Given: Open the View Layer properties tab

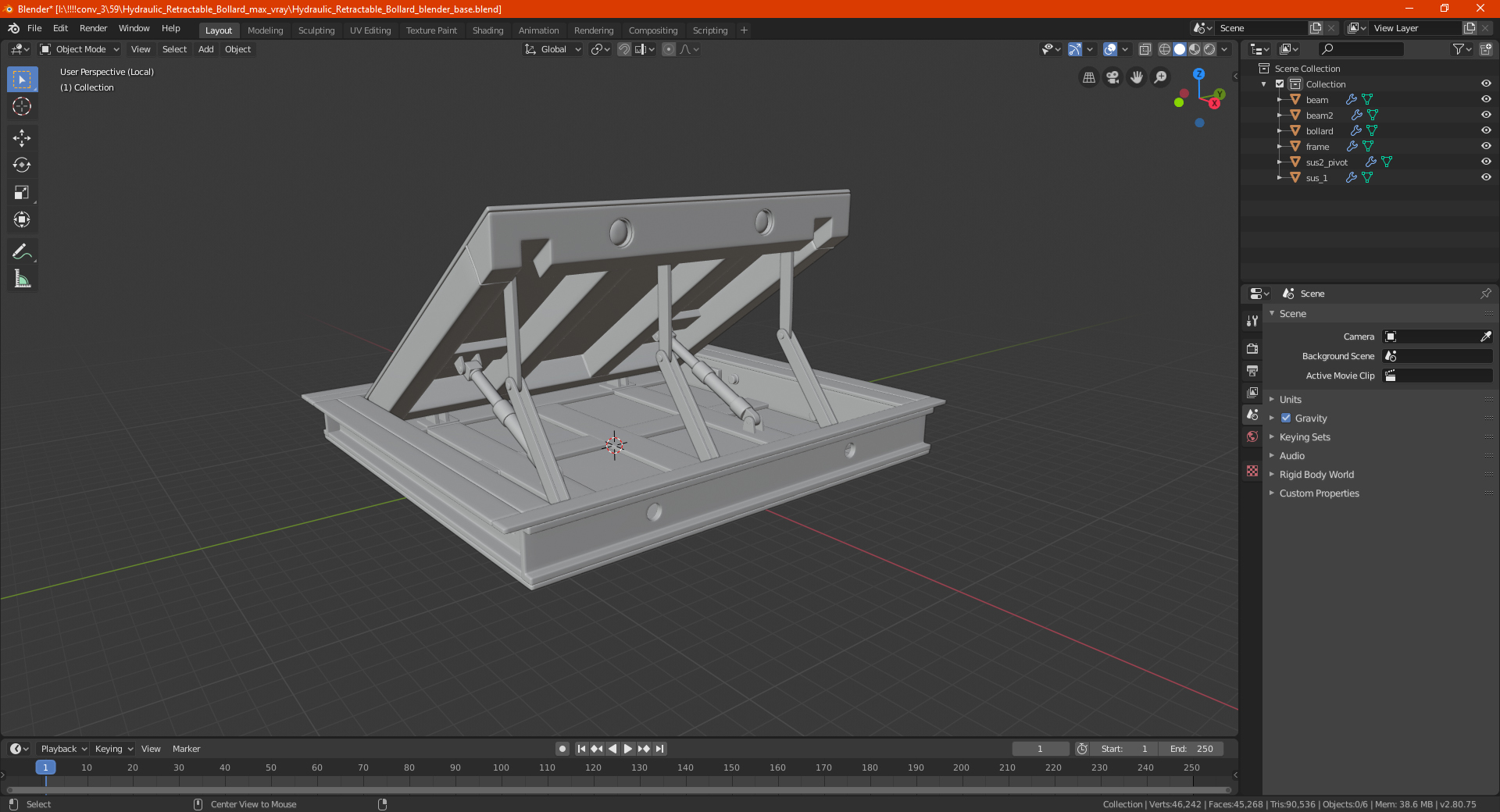Looking at the screenshot, I should [1252, 392].
